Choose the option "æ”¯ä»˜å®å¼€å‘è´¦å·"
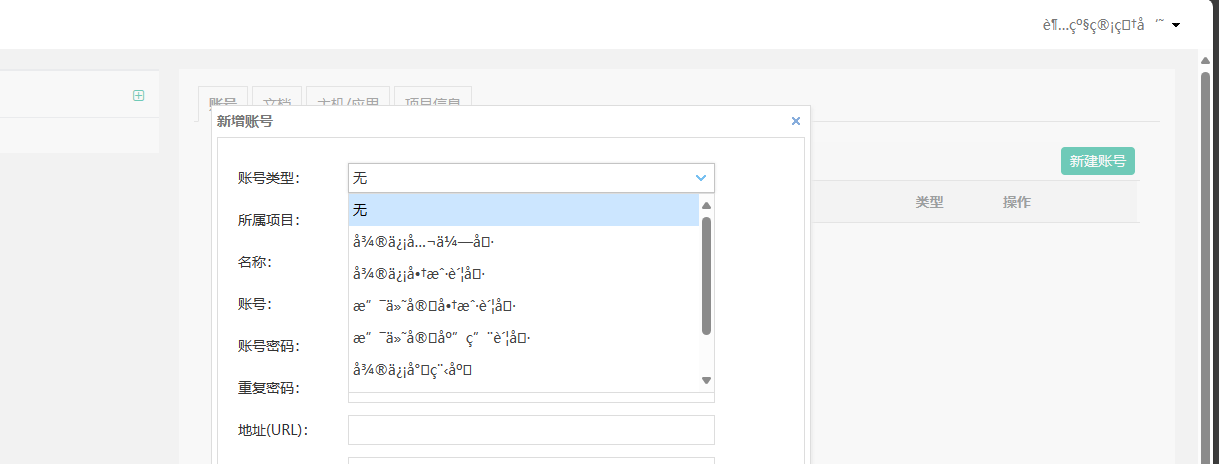 523,338
